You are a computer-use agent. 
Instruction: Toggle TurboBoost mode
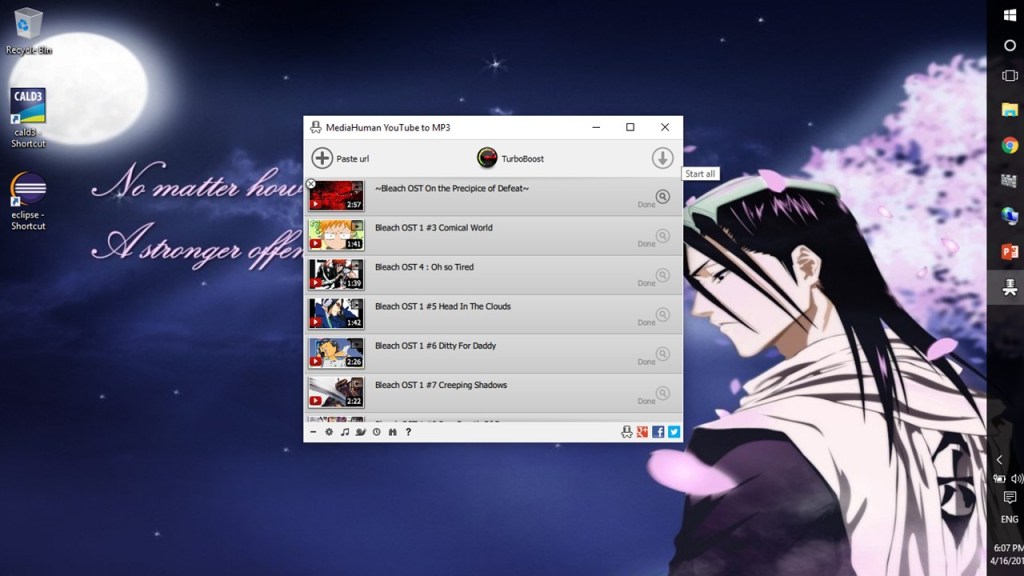point(487,158)
